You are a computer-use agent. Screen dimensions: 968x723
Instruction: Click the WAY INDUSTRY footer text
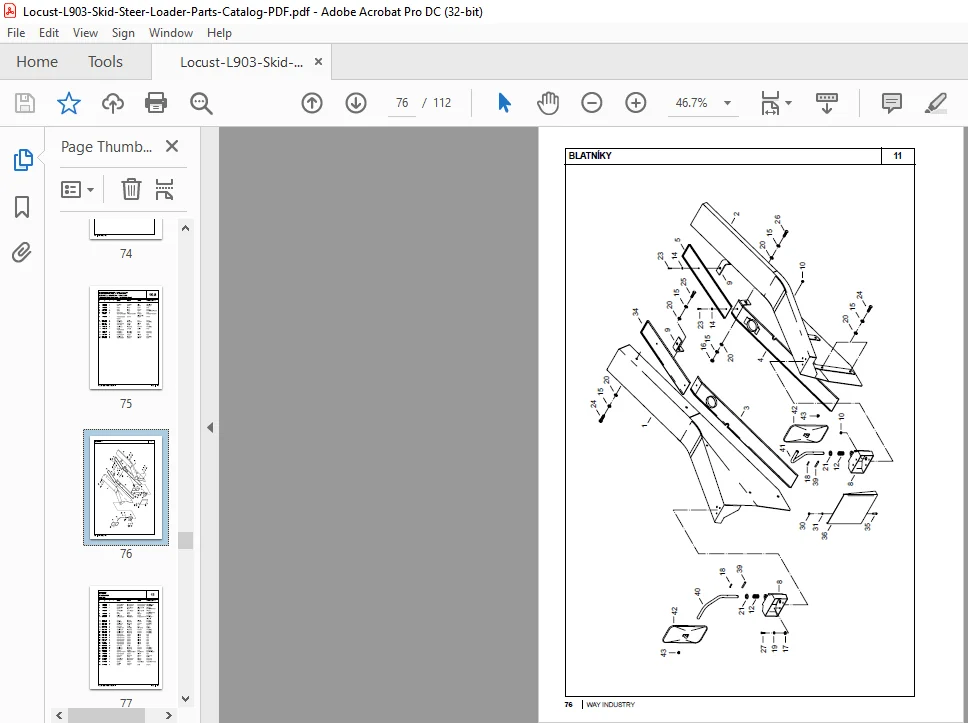pyautogui.click(x=610, y=704)
